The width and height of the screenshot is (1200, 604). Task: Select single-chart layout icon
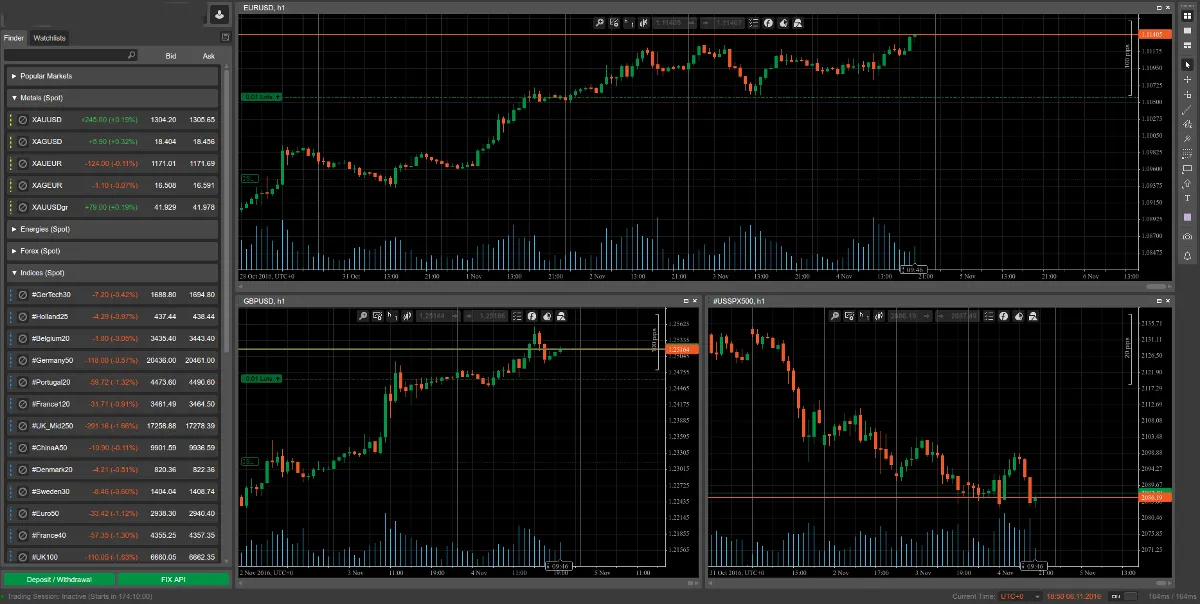pos(1187,30)
